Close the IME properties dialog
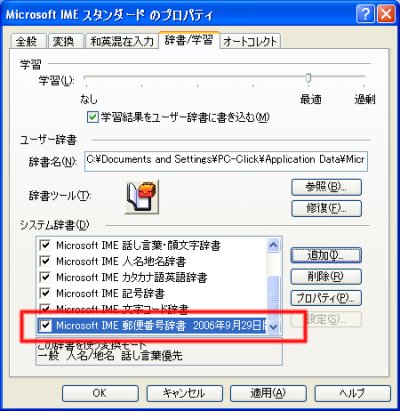The image size is (400, 411). pos(386,15)
